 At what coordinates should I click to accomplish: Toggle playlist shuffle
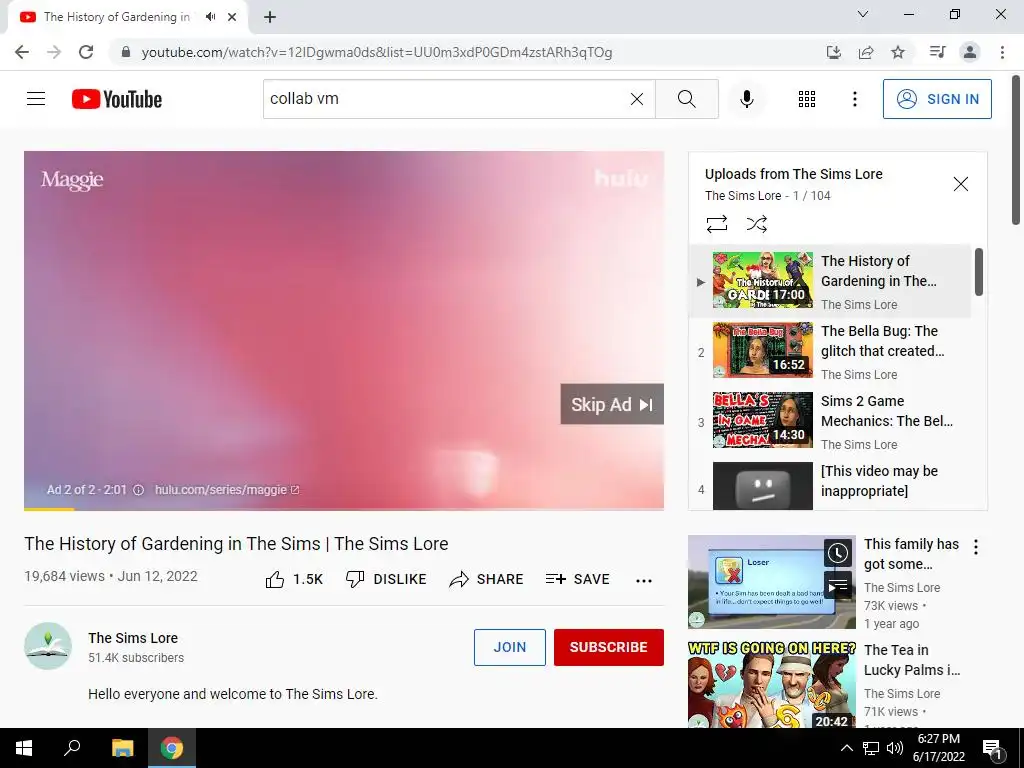(x=756, y=224)
